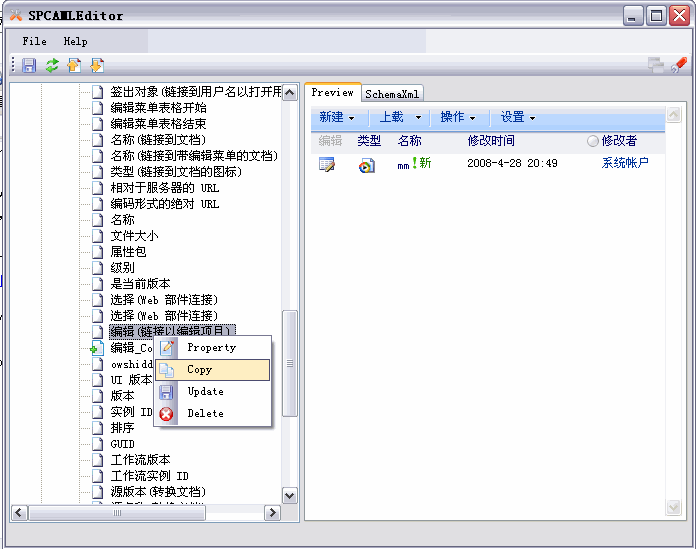Select tree item 编辑菜单表格开始

coord(158,107)
